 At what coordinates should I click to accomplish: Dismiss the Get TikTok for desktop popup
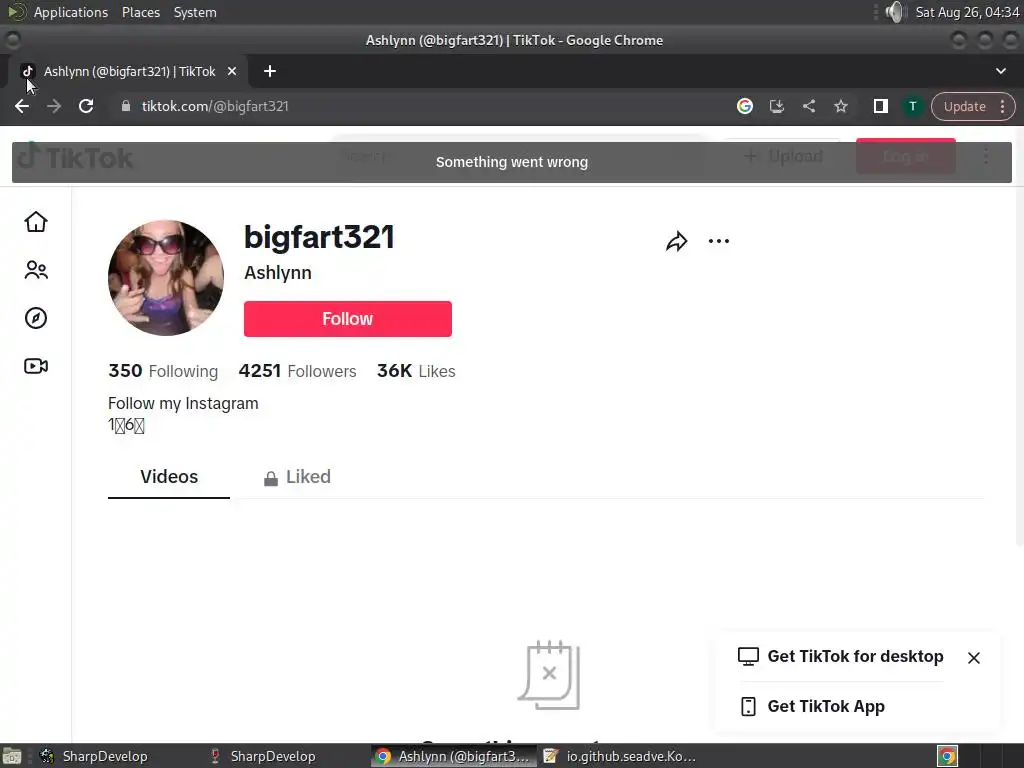[x=974, y=658]
